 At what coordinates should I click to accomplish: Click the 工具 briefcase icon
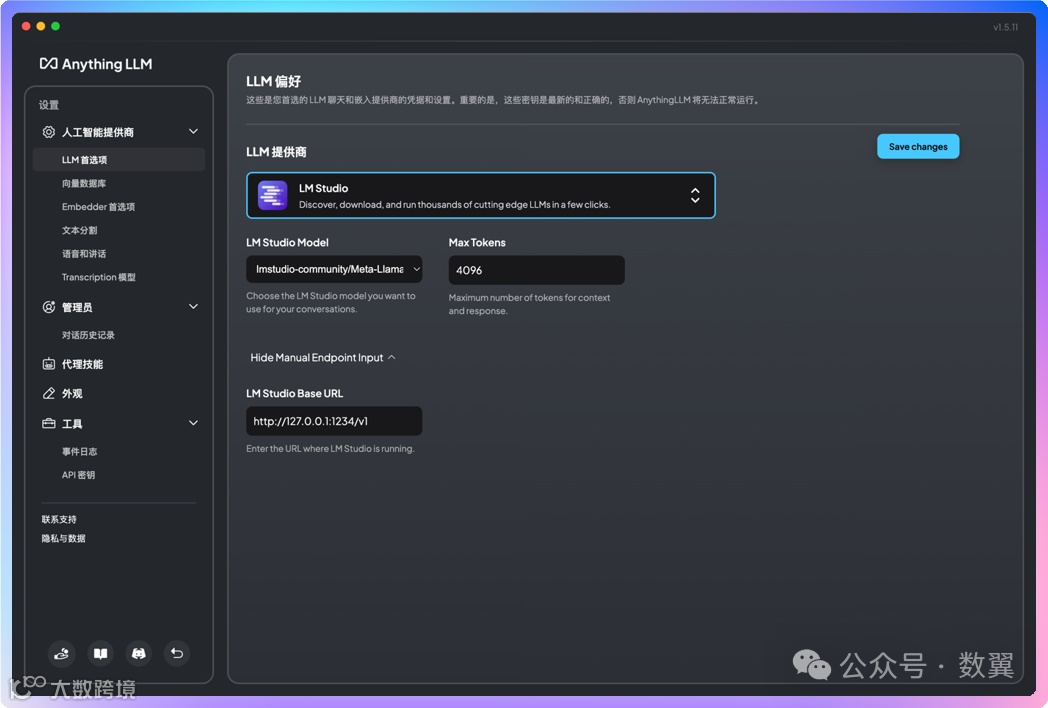[49, 423]
